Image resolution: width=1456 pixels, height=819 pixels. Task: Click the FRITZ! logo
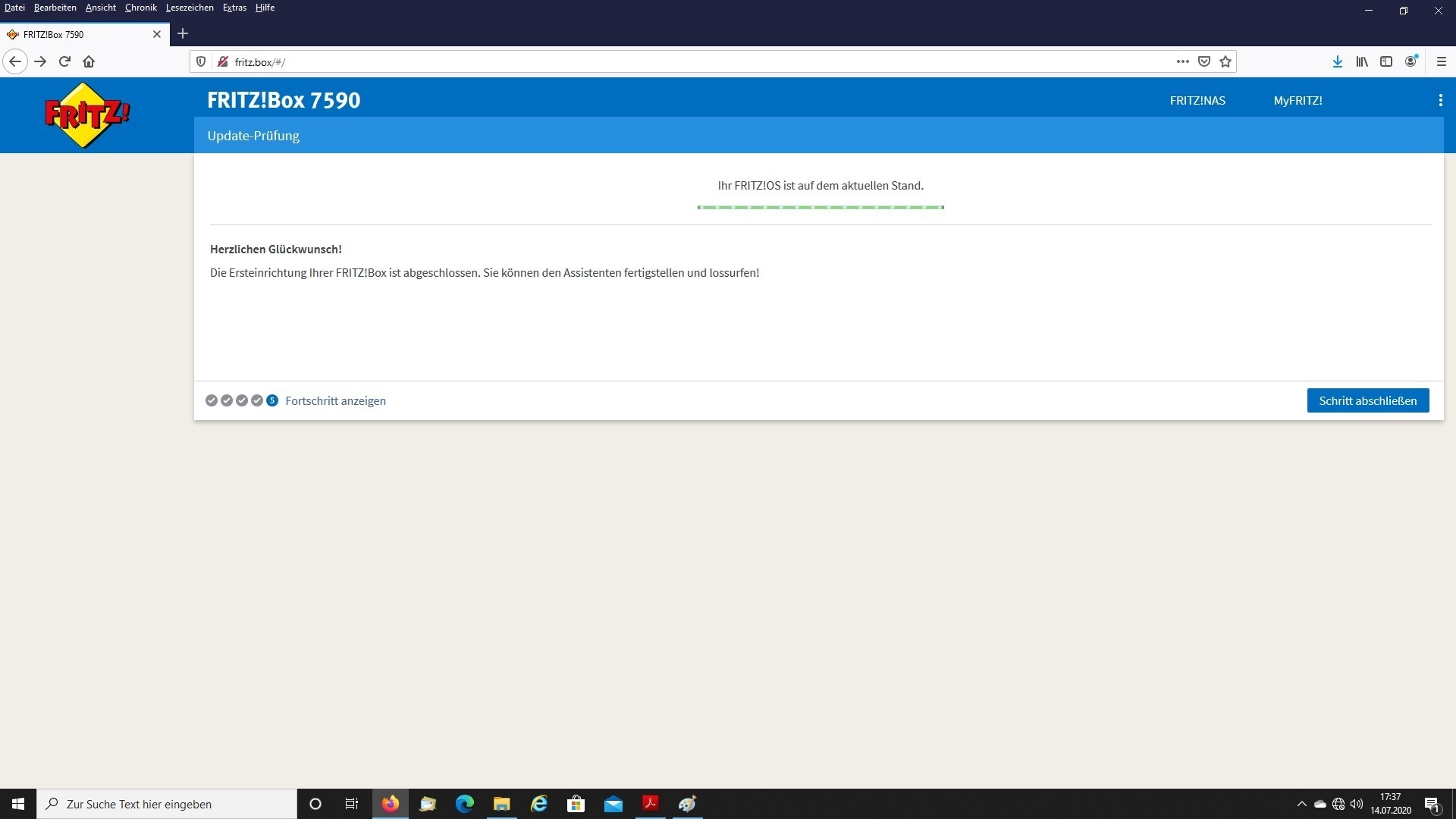[x=87, y=115]
